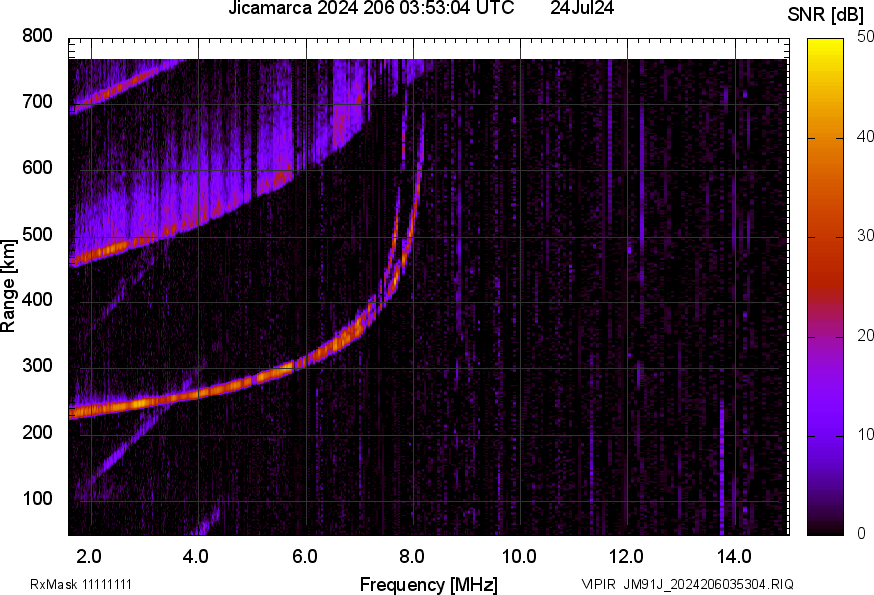Click the frequency tick label '8.0'

pyautogui.click(x=411, y=556)
